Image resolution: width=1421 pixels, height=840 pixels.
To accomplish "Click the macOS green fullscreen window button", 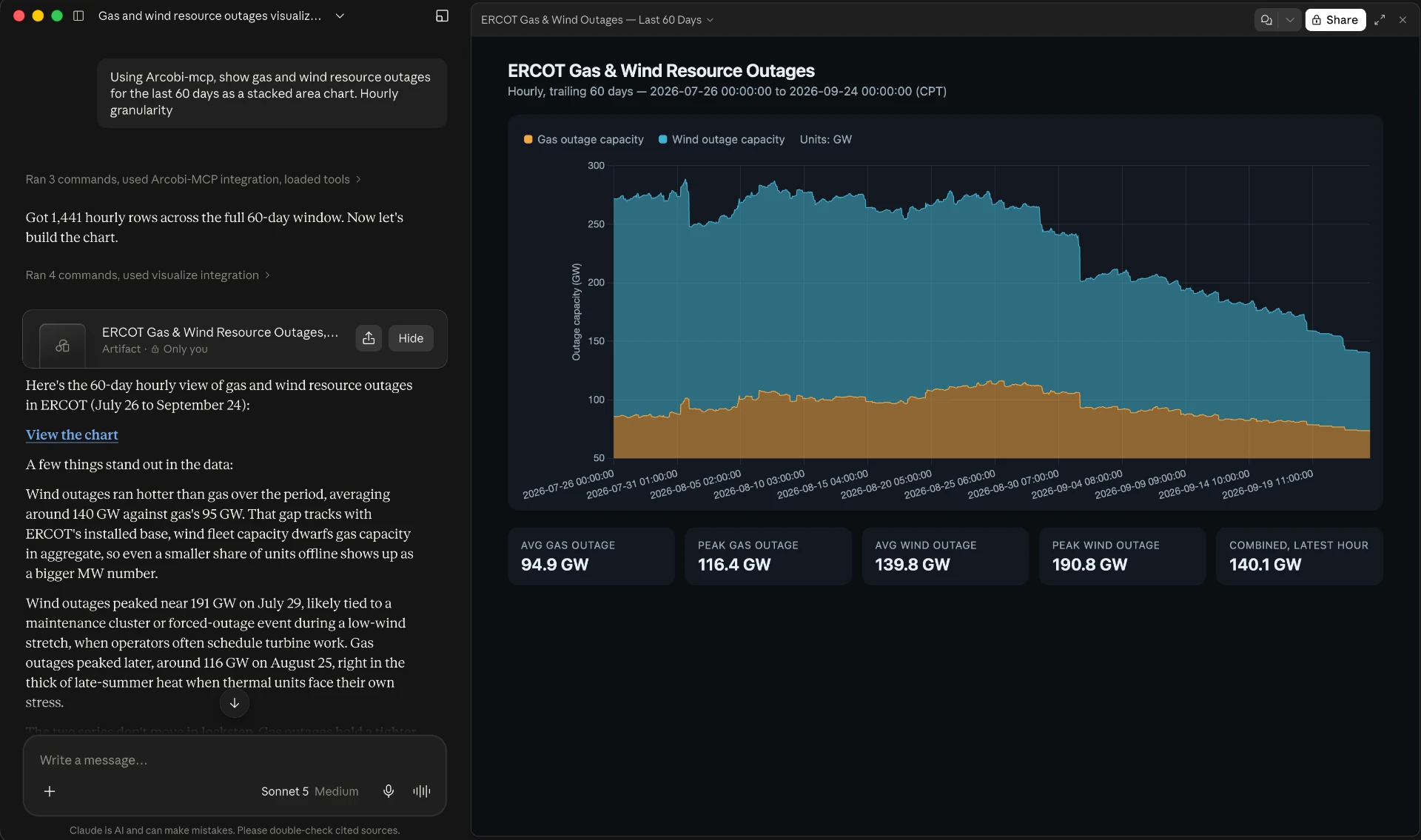I will click(57, 16).
